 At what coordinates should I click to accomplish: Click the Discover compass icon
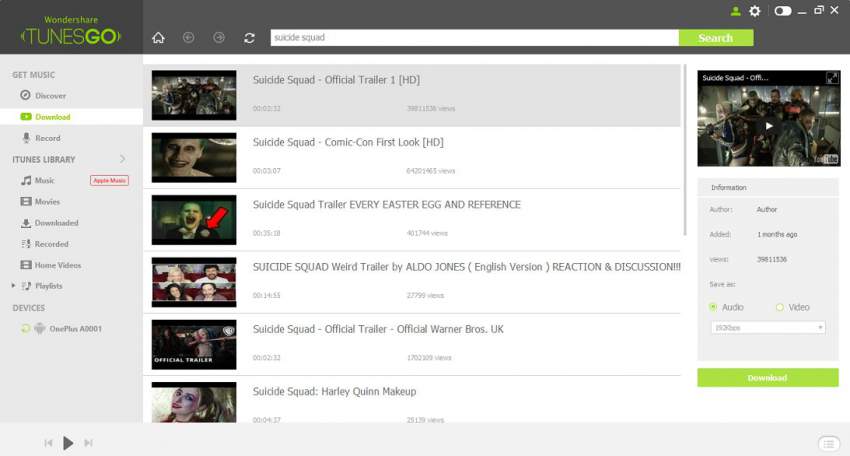(x=25, y=95)
